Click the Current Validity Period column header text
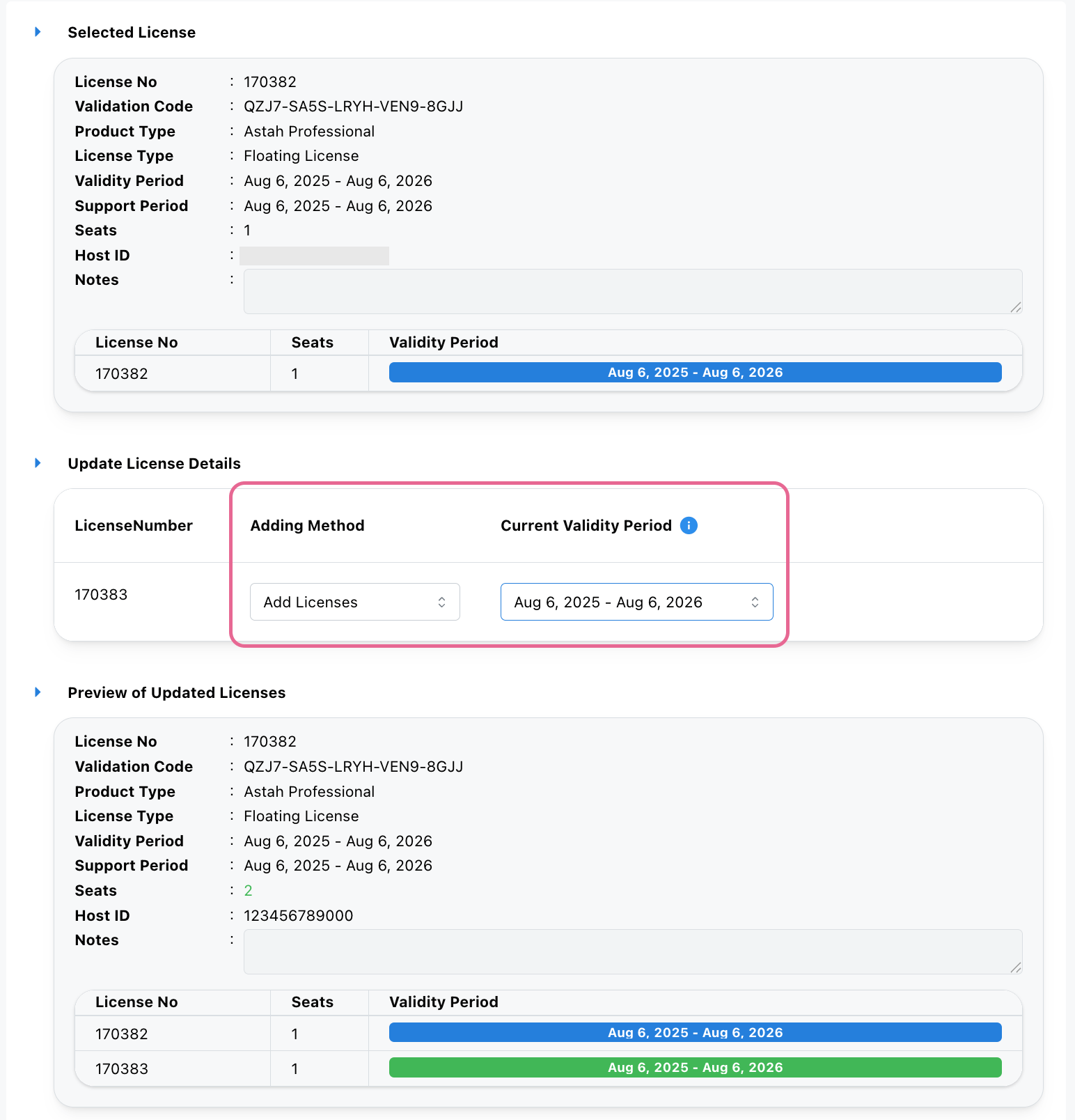 point(586,526)
